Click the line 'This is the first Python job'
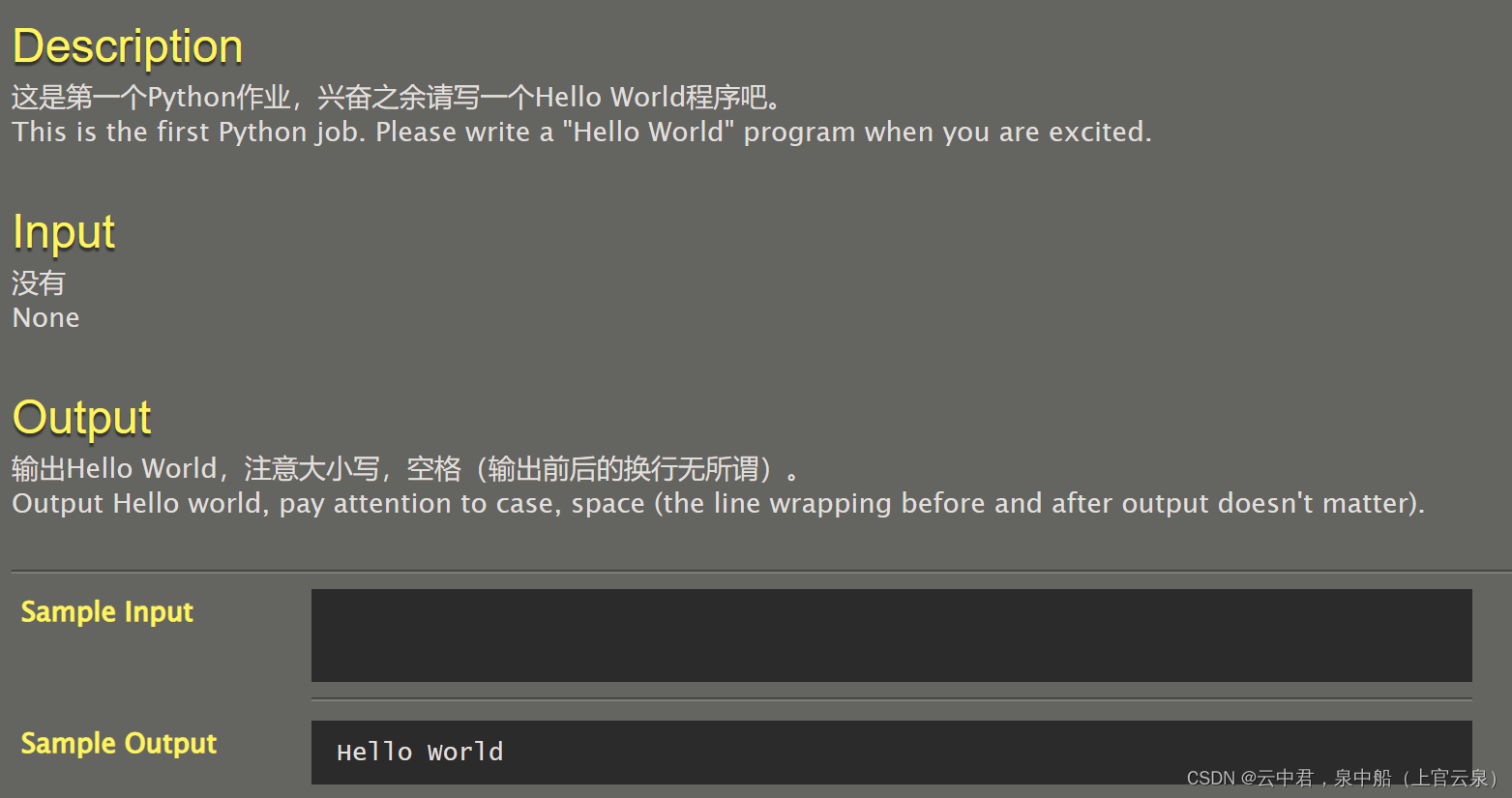 pos(581,132)
